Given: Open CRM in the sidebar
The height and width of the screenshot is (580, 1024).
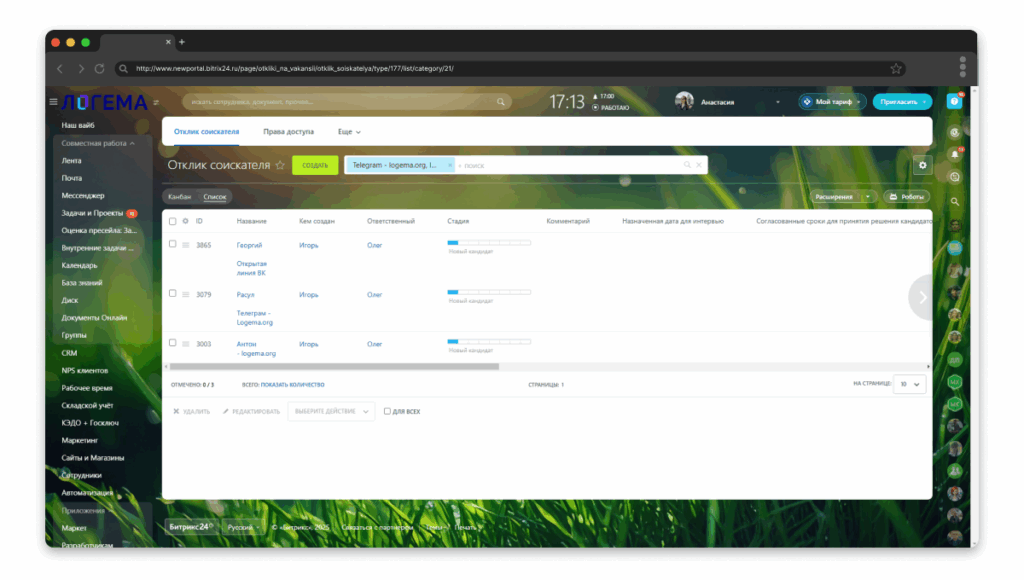Looking at the screenshot, I should [x=69, y=353].
